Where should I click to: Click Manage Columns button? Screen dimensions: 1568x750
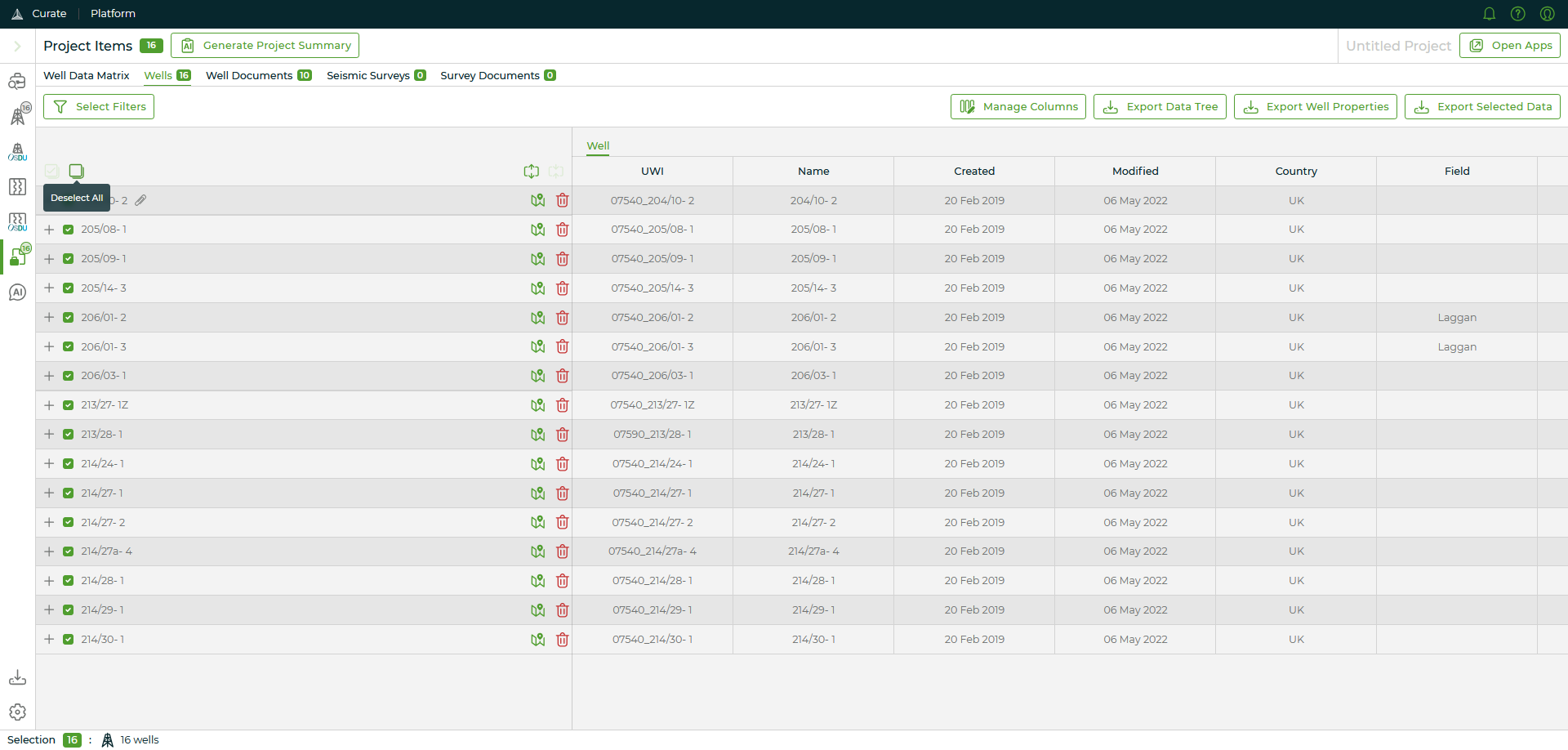point(1018,107)
